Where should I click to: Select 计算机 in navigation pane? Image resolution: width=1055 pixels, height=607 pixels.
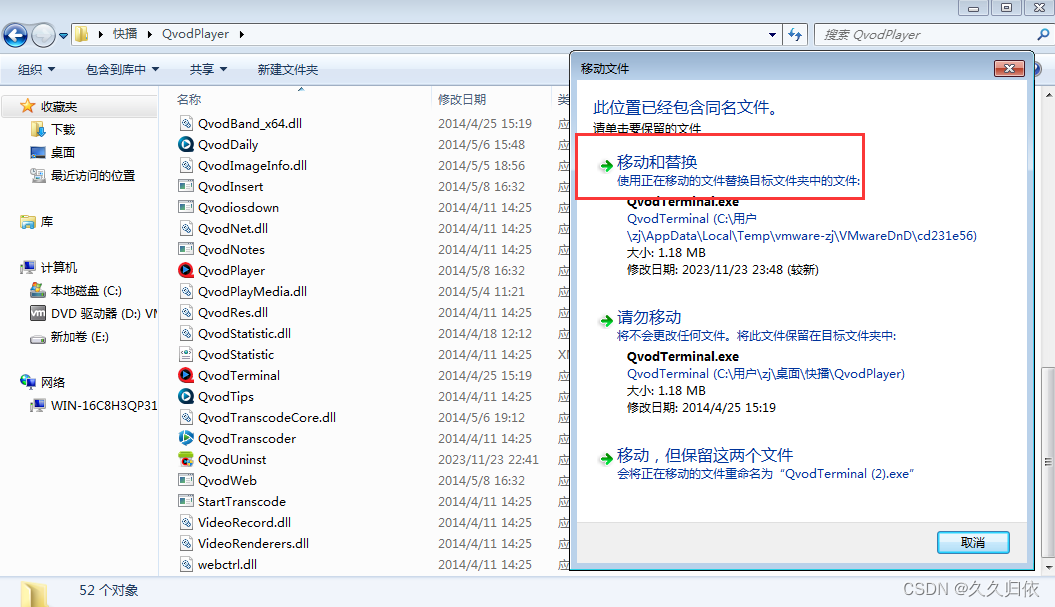(x=59, y=267)
